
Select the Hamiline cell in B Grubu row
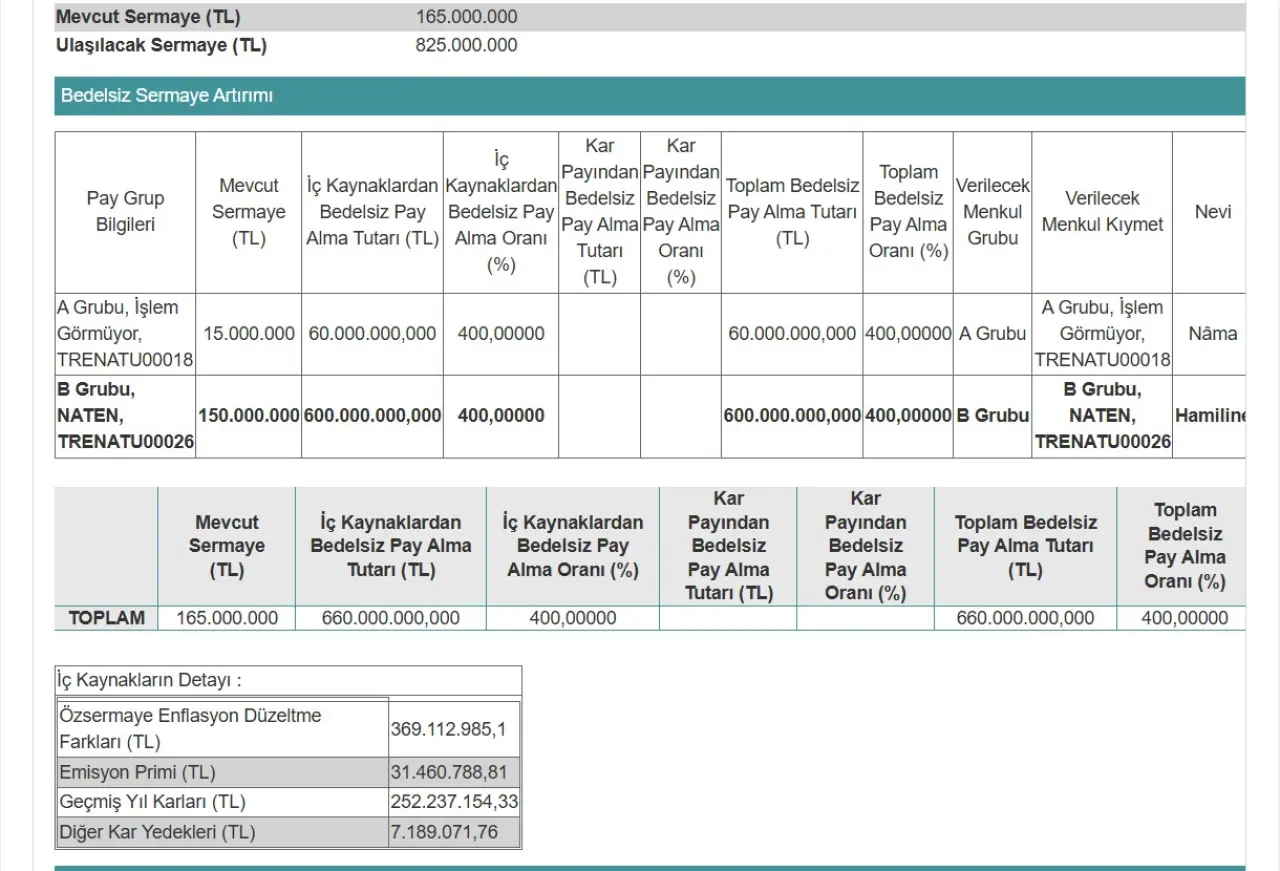(1209, 416)
